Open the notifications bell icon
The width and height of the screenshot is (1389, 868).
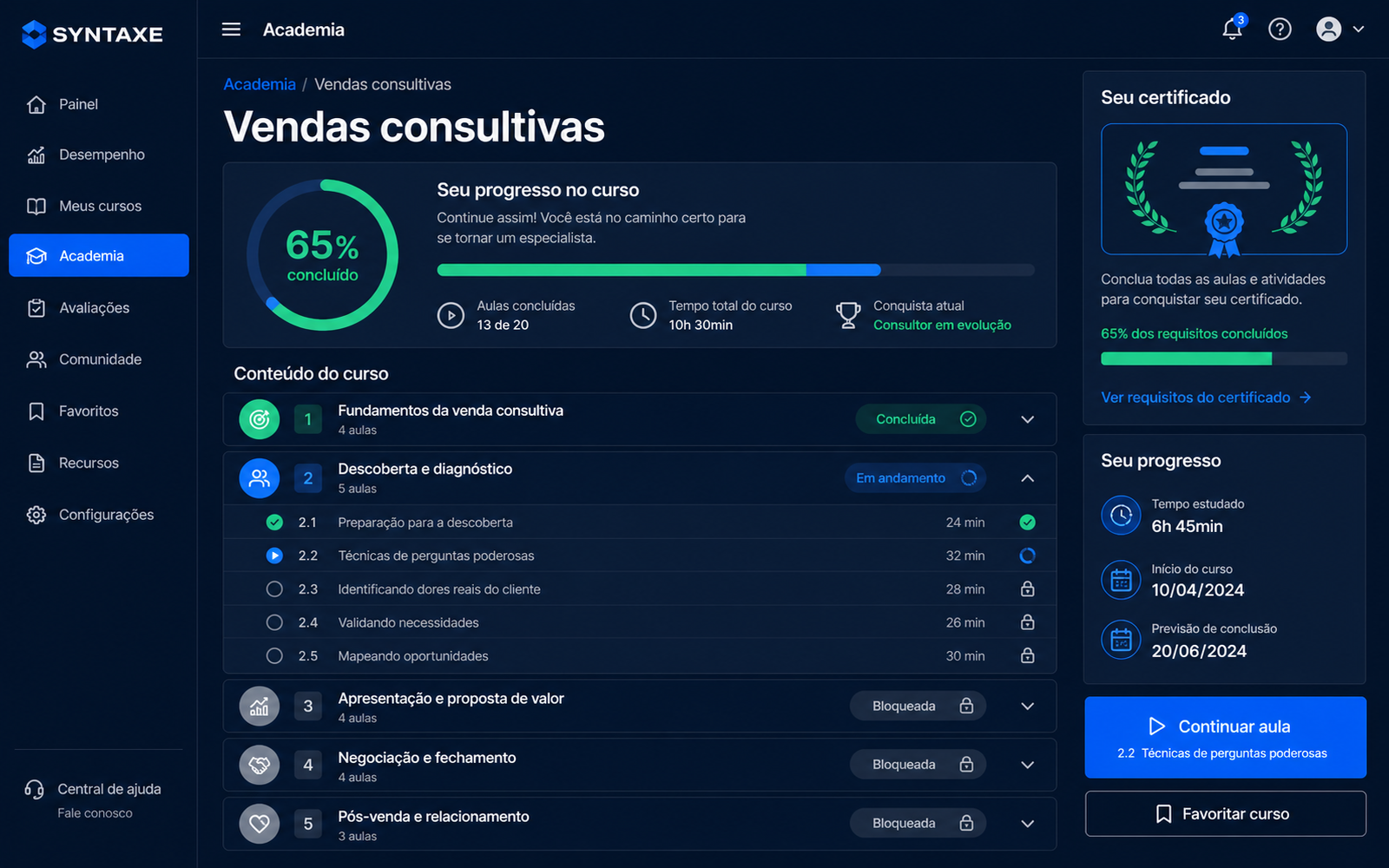[1232, 30]
